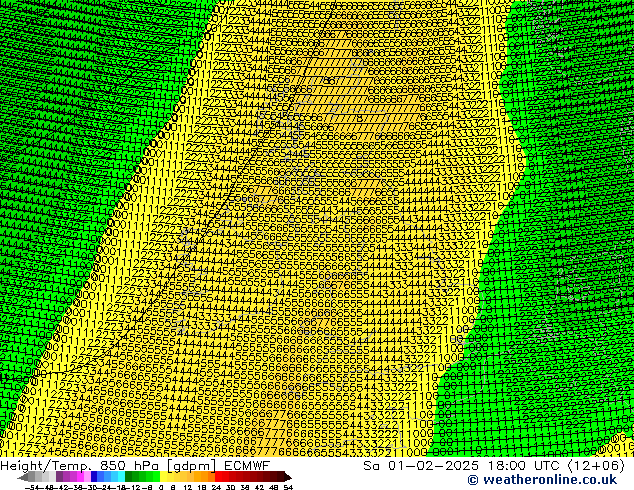Click the -54 value on legend scale
Viewport: 634px width, 490px height.
point(32,487)
